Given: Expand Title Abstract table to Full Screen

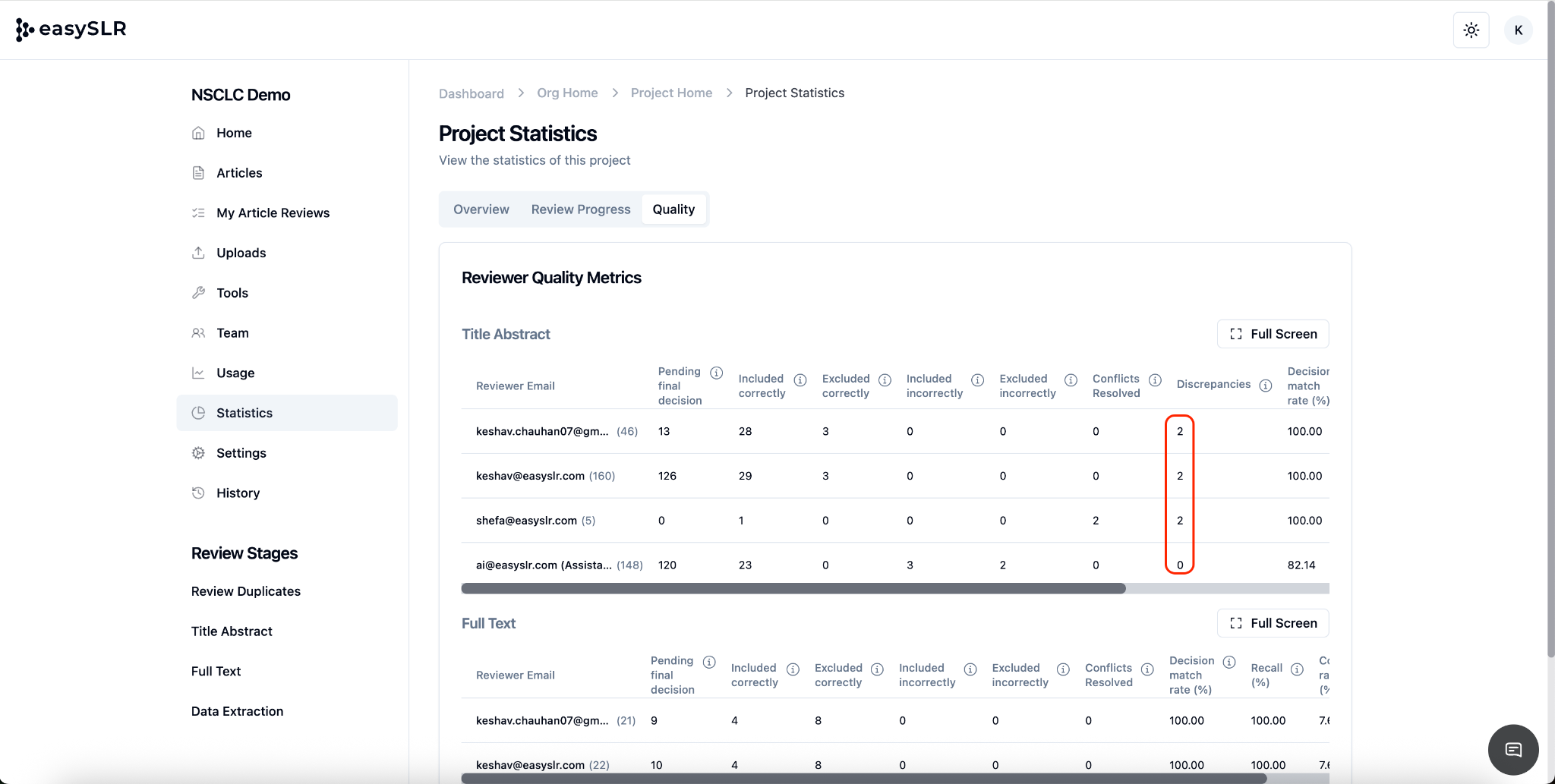Looking at the screenshot, I should (1273, 334).
